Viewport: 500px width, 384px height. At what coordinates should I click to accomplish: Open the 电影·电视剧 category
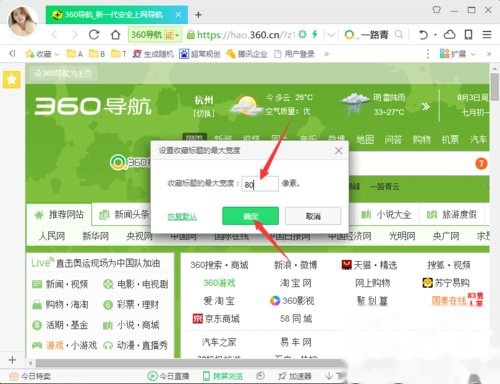point(135,284)
